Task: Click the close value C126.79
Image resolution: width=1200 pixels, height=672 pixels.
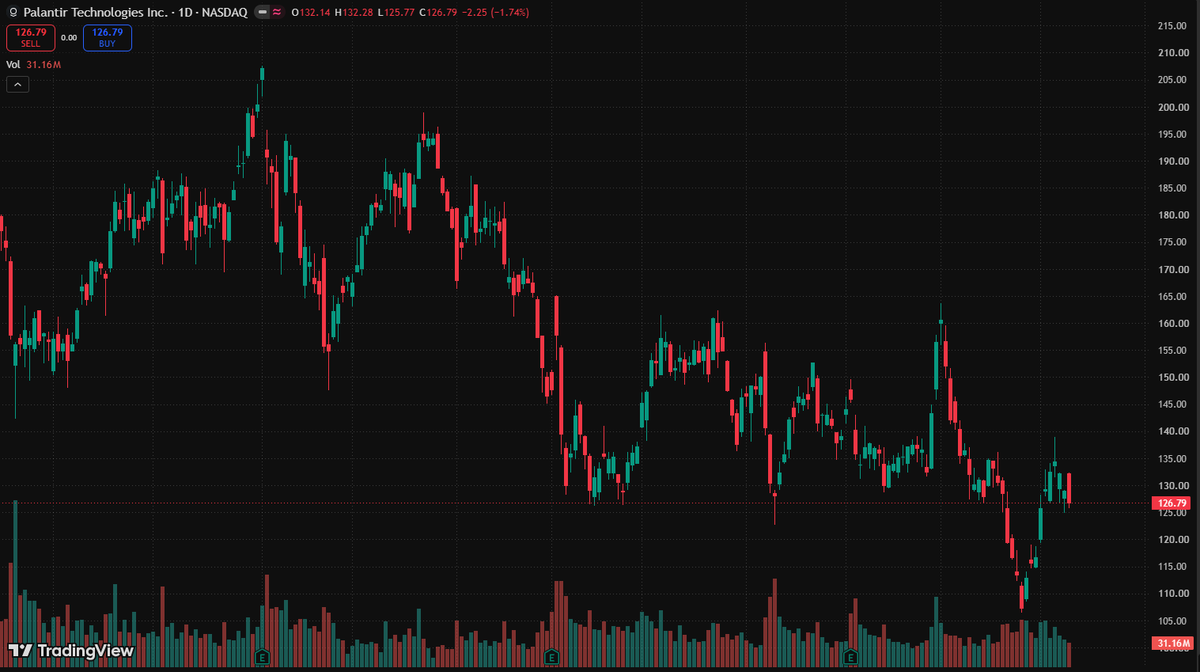Action: pyautogui.click(x=440, y=12)
